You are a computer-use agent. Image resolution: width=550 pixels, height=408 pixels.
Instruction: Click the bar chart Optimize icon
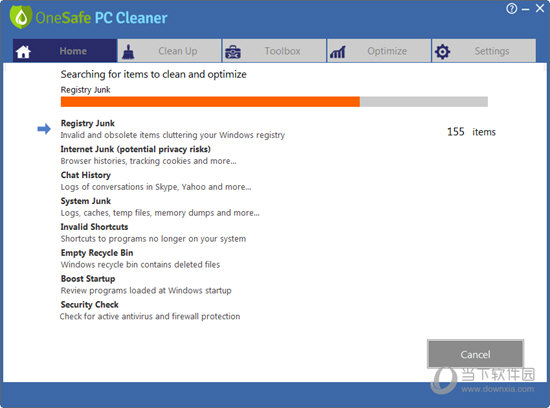point(337,52)
